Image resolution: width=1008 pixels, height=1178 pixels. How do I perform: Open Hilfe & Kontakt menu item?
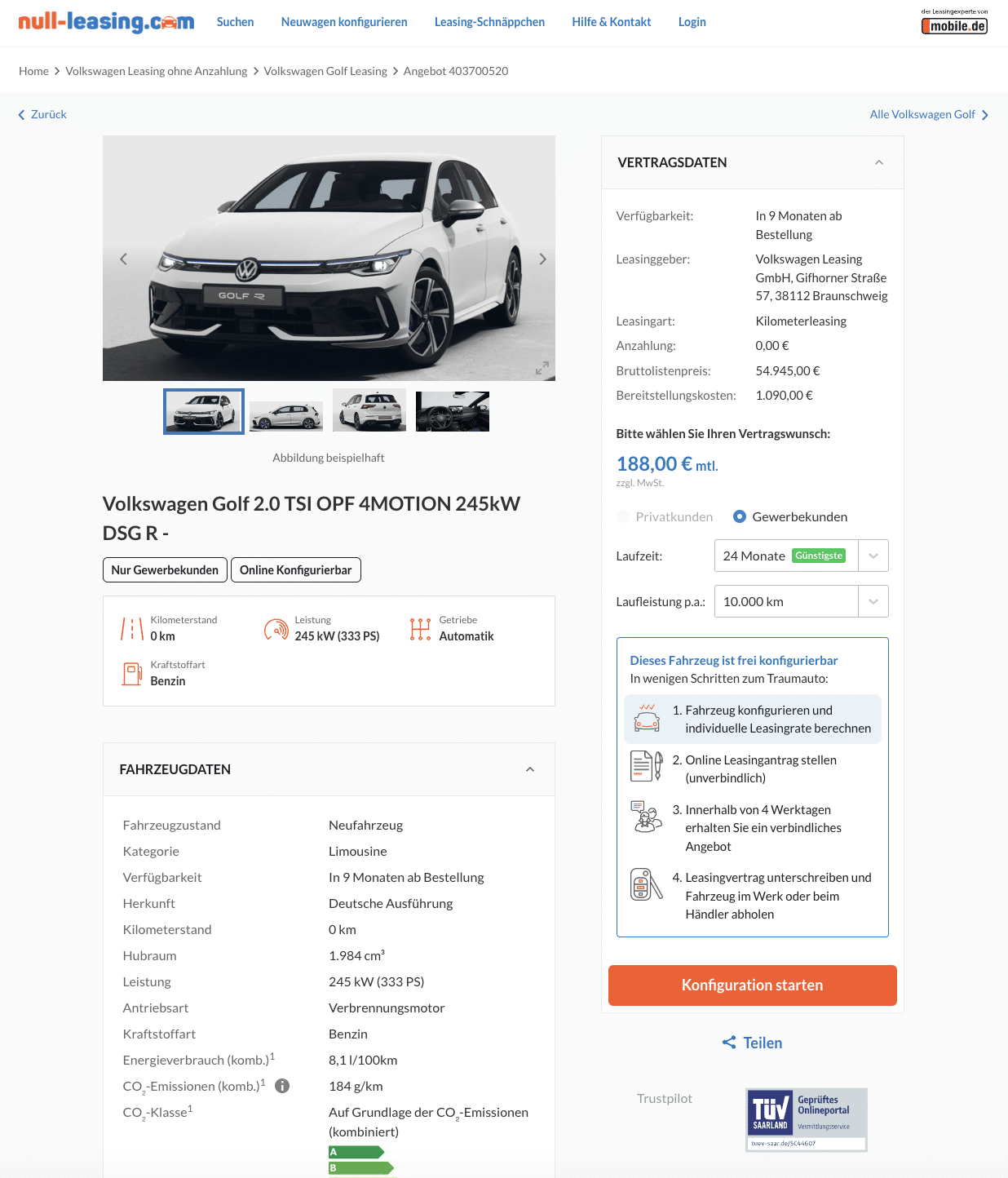click(612, 22)
